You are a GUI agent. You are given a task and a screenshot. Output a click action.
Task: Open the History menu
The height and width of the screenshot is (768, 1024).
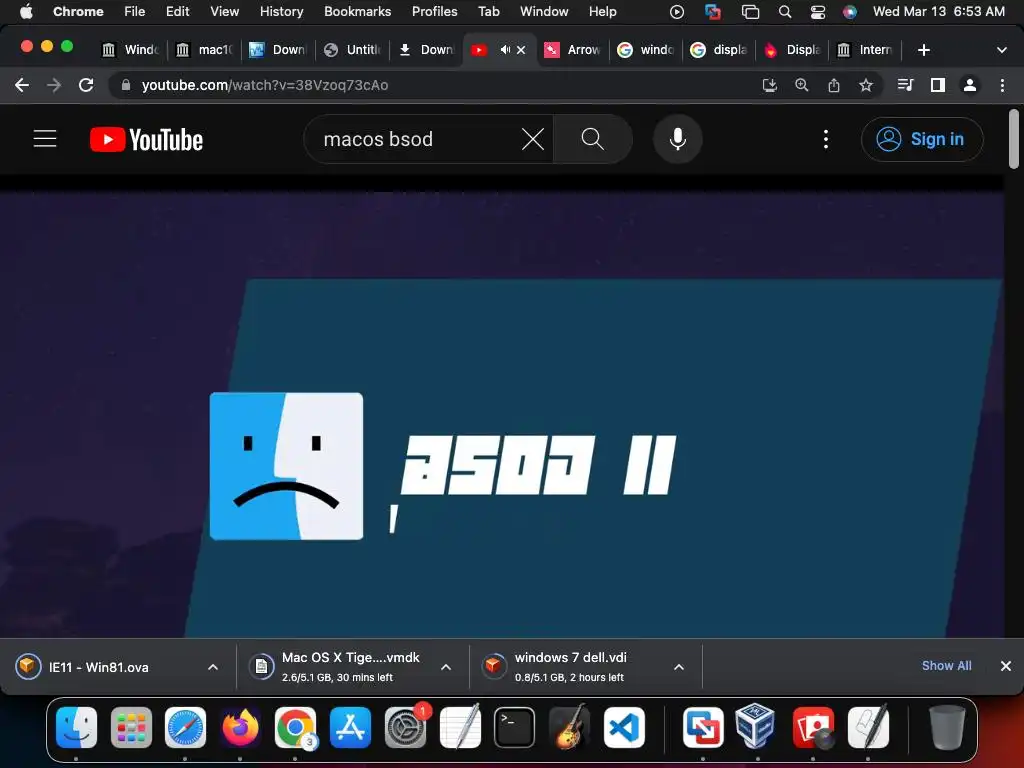point(281,12)
